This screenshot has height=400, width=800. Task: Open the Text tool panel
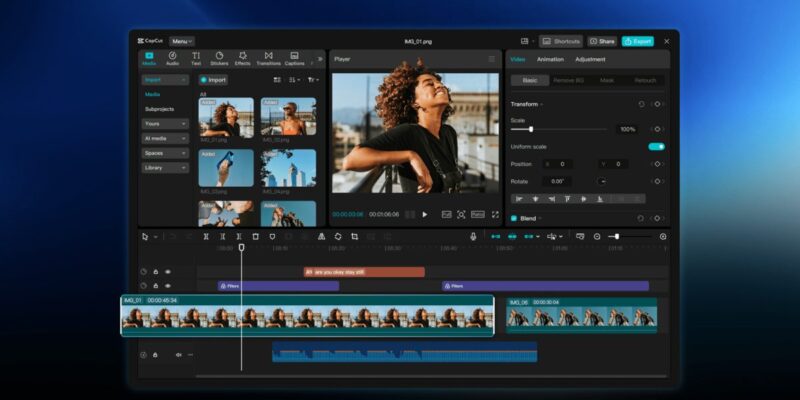tap(196, 59)
